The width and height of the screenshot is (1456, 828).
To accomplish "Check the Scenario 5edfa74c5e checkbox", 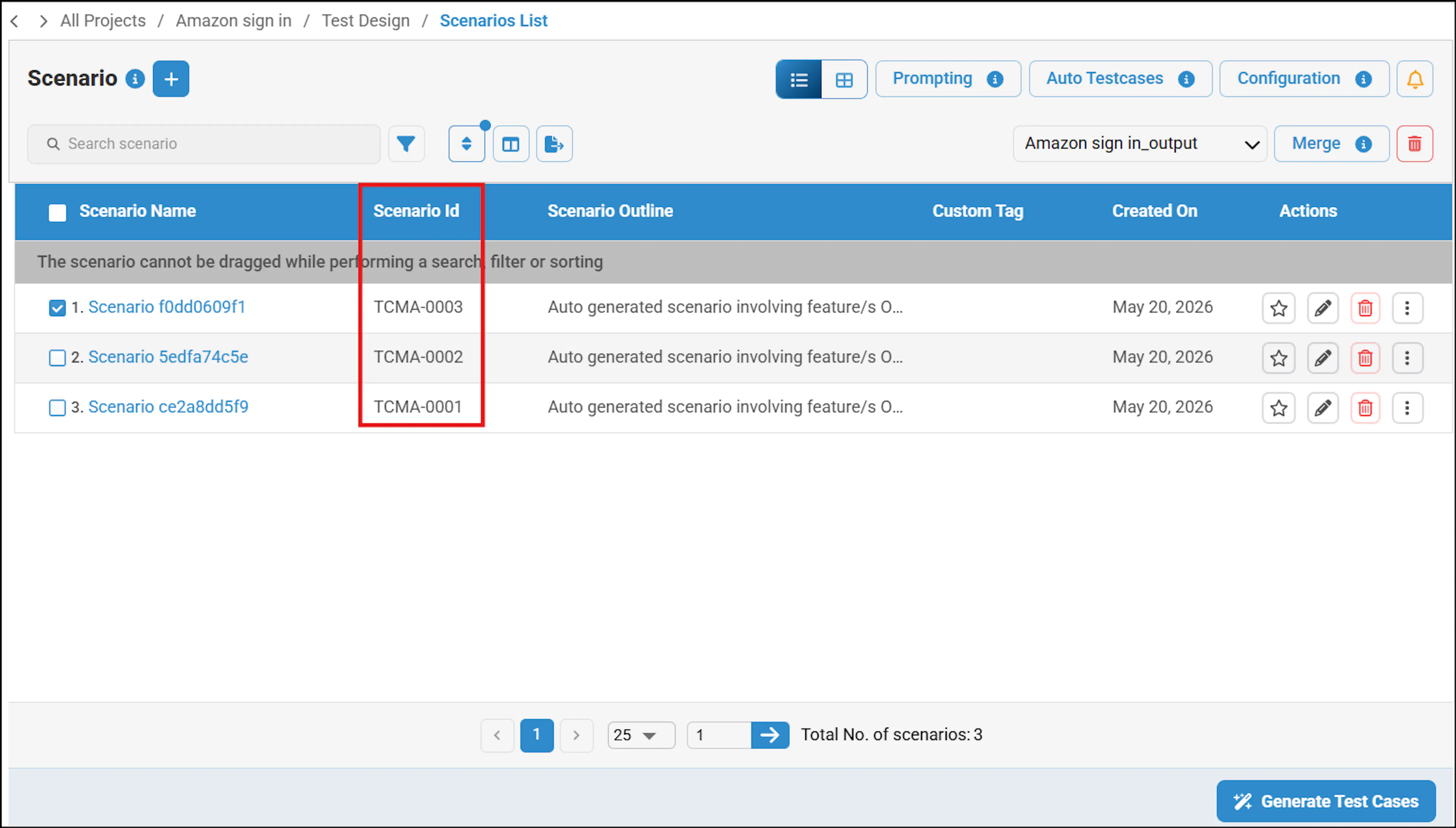I will (x=57, y=358).
